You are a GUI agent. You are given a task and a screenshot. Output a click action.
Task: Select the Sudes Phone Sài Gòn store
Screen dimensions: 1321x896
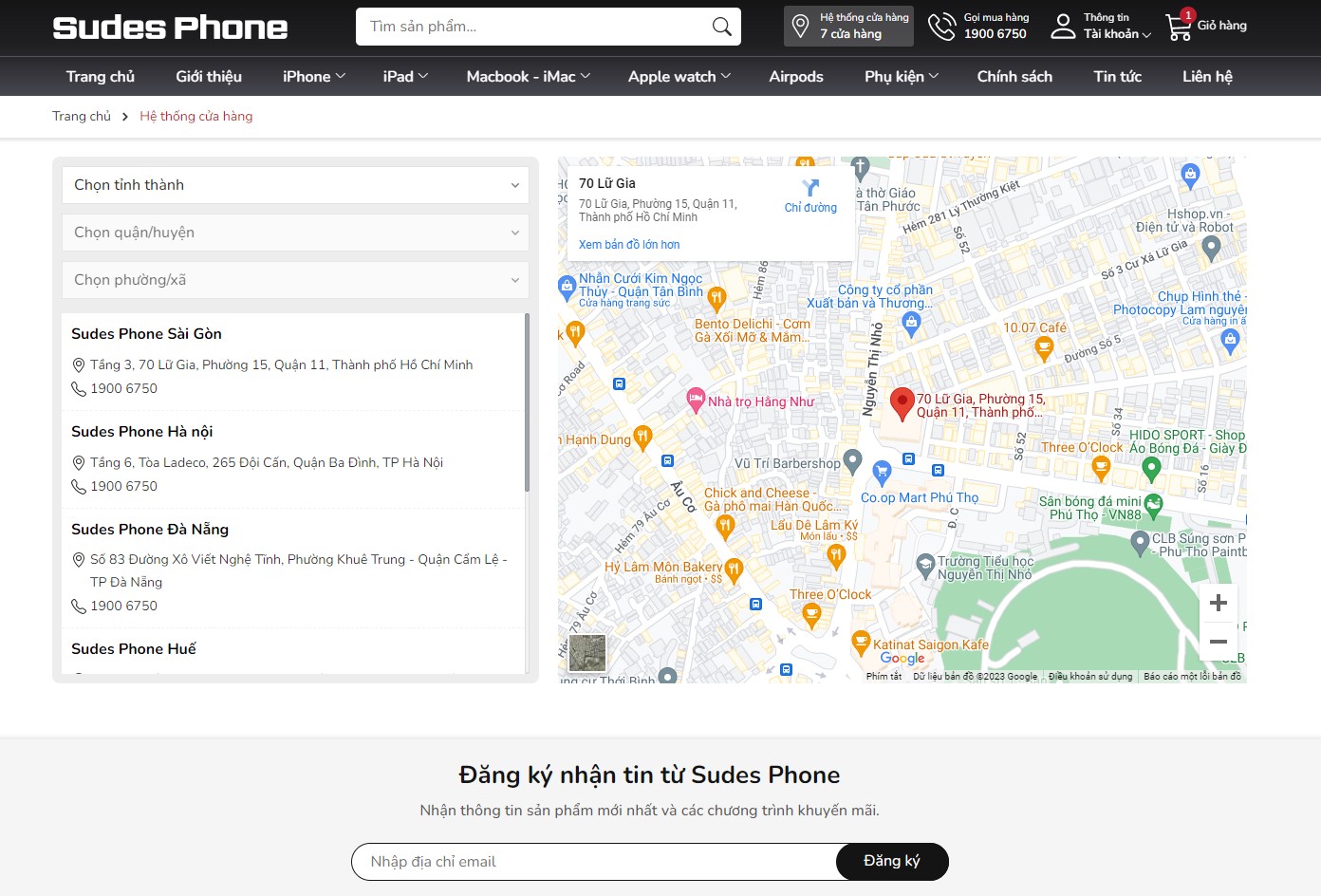click(x=146, y=334)
